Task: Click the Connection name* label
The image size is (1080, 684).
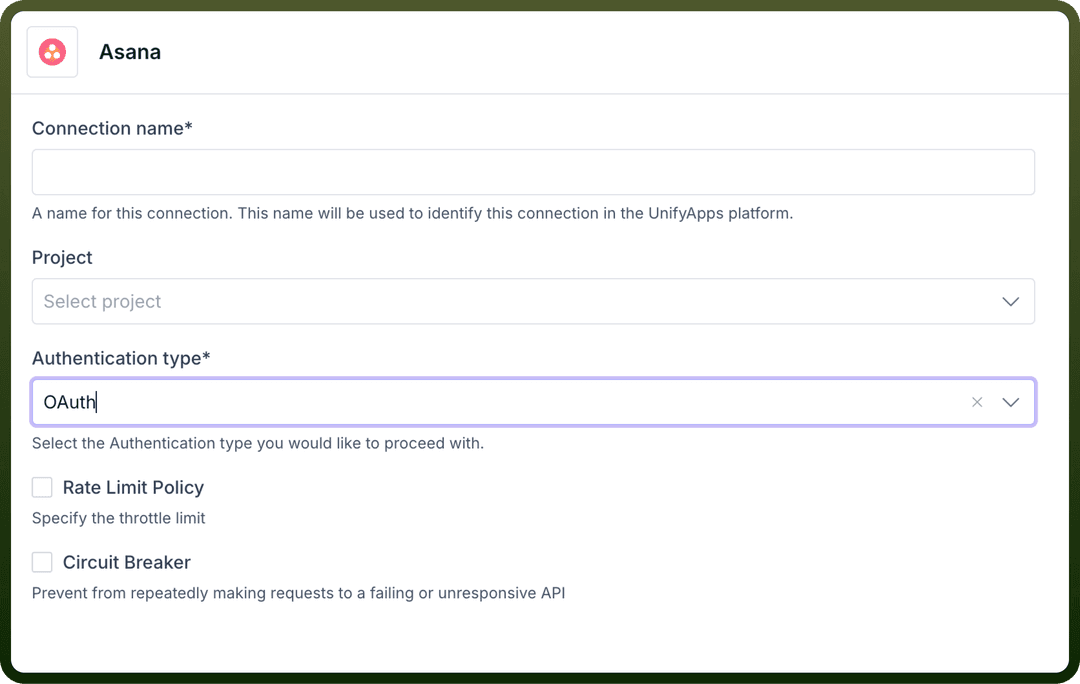Action: (x=112, y=129)
